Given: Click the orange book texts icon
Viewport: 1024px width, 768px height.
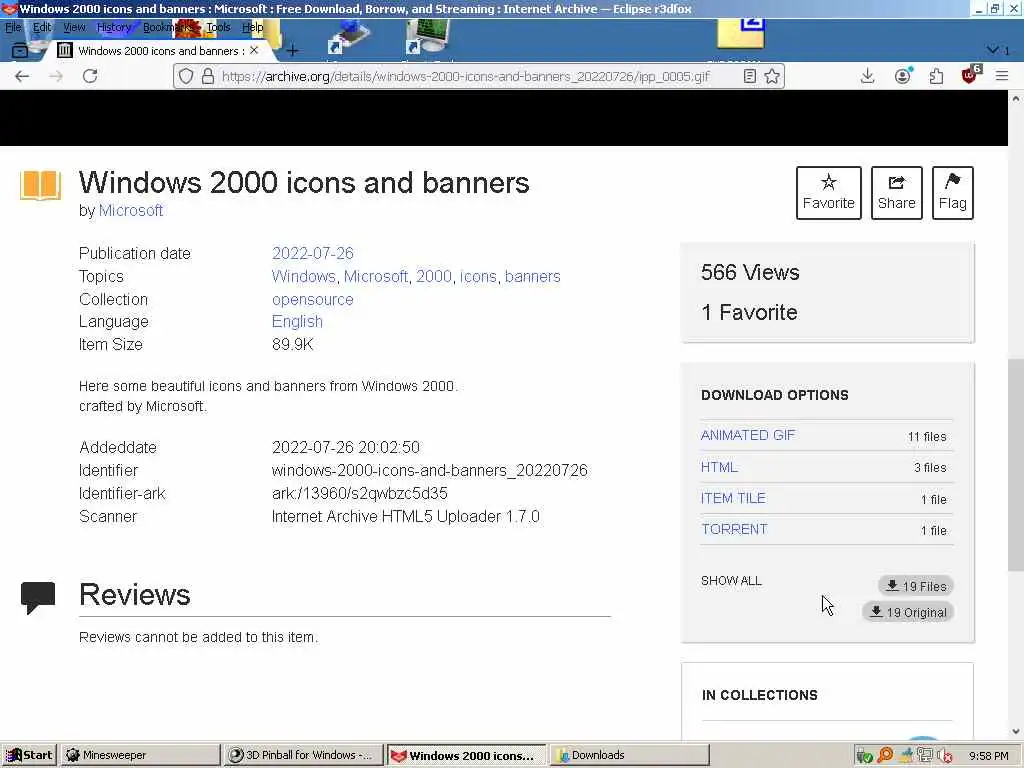Looking at the screenshot, I should point(40,185).
